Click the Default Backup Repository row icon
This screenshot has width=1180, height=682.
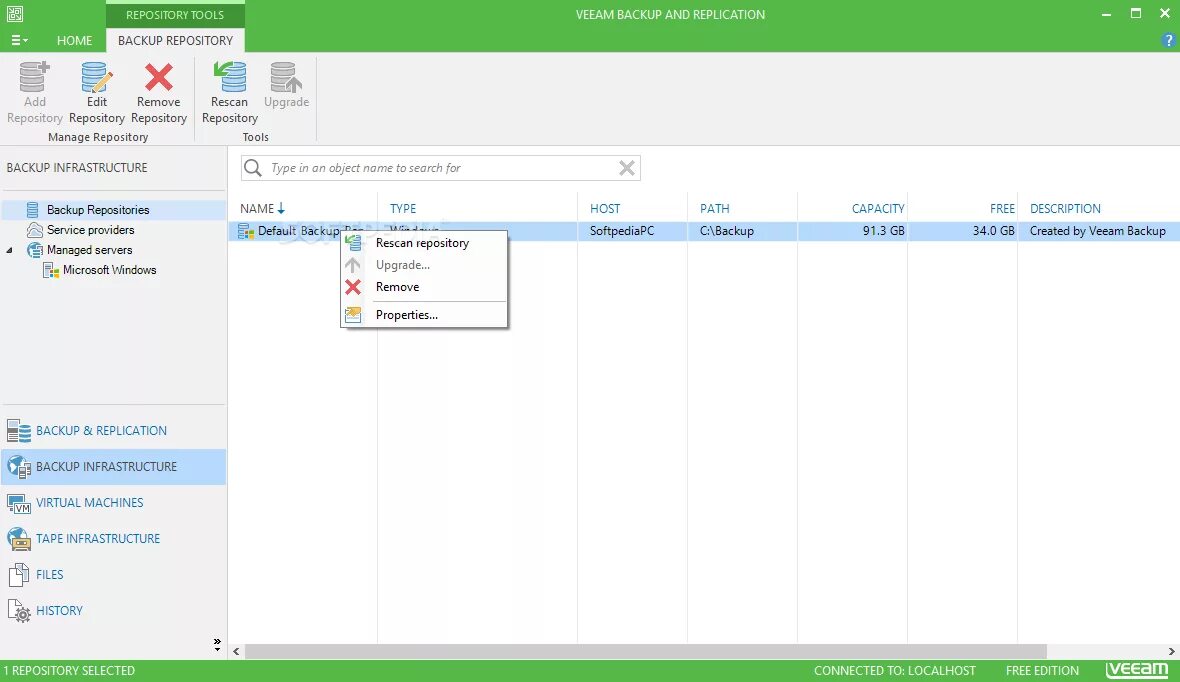[x=246, y=231]
